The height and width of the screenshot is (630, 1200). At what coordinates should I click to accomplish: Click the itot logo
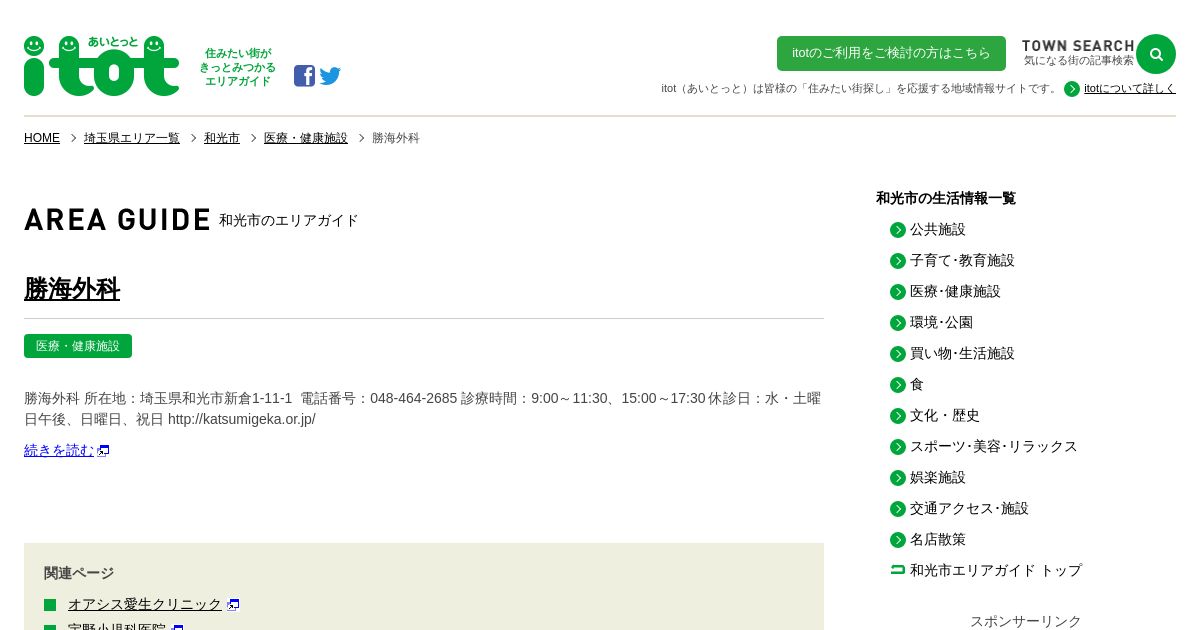[101, 66]
